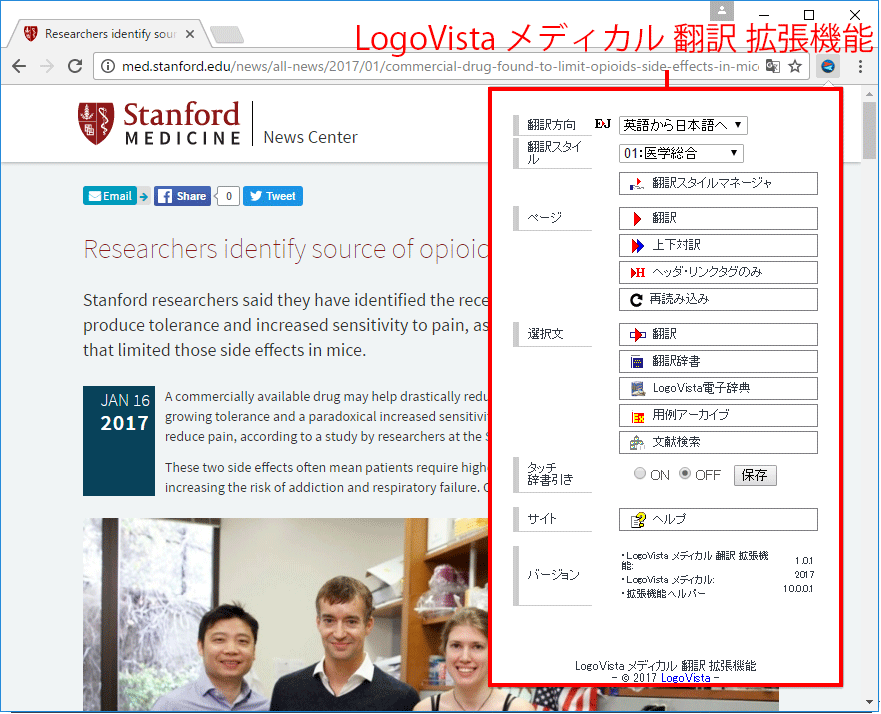Image resolution: width=881 pixels, height=714 pixels.
Task: Open a new tab
Action: click(x=228, y=34)
